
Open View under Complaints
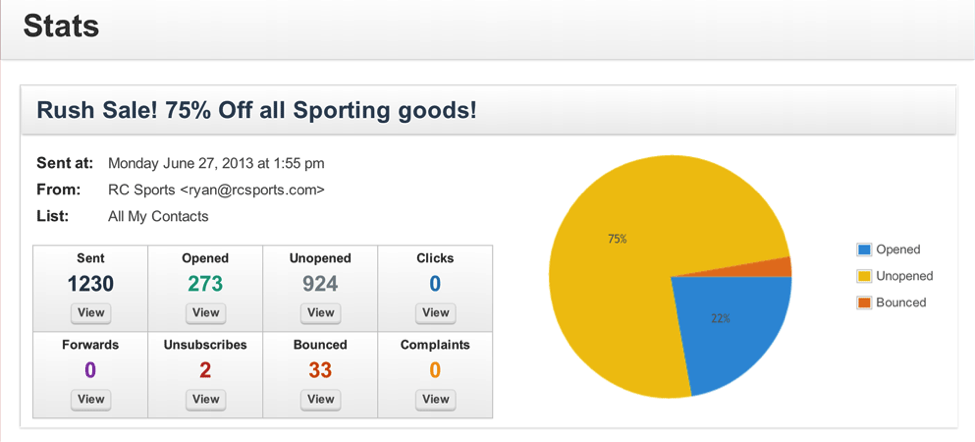(436, 398)
